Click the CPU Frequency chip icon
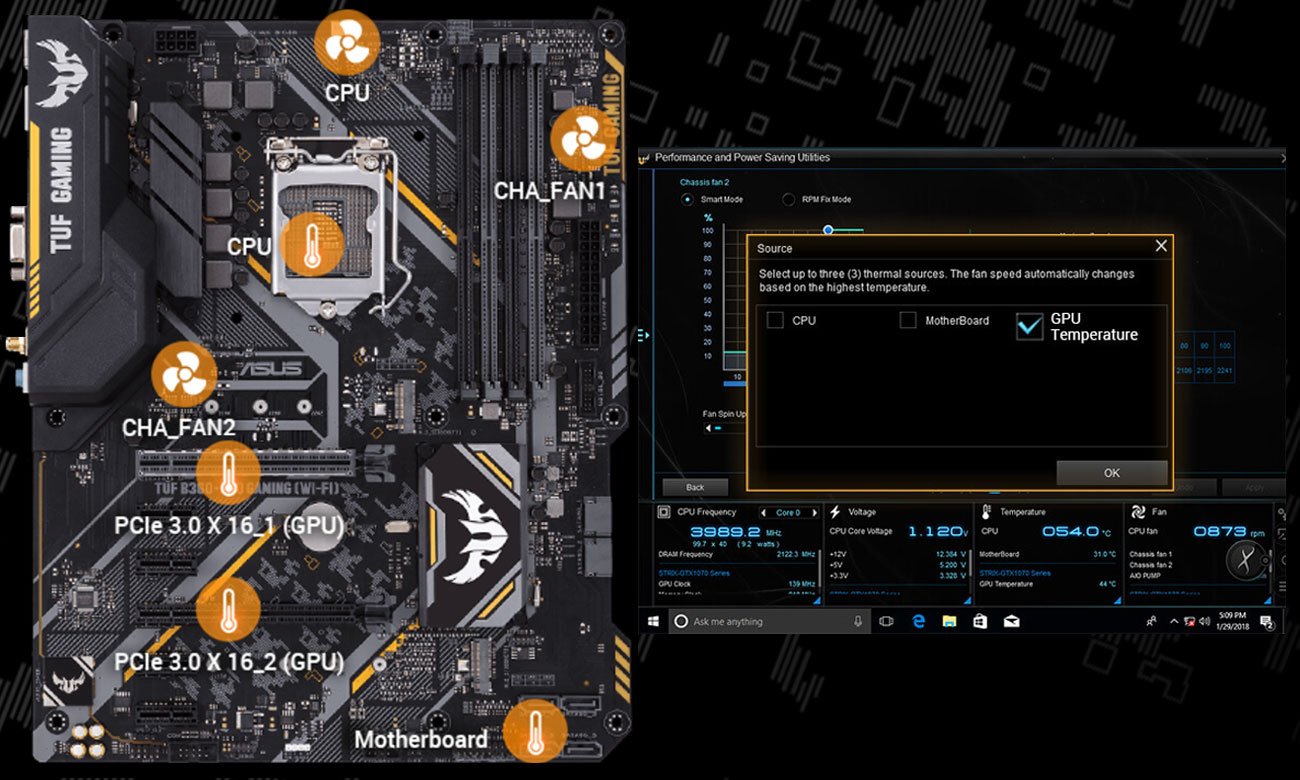 665,512
